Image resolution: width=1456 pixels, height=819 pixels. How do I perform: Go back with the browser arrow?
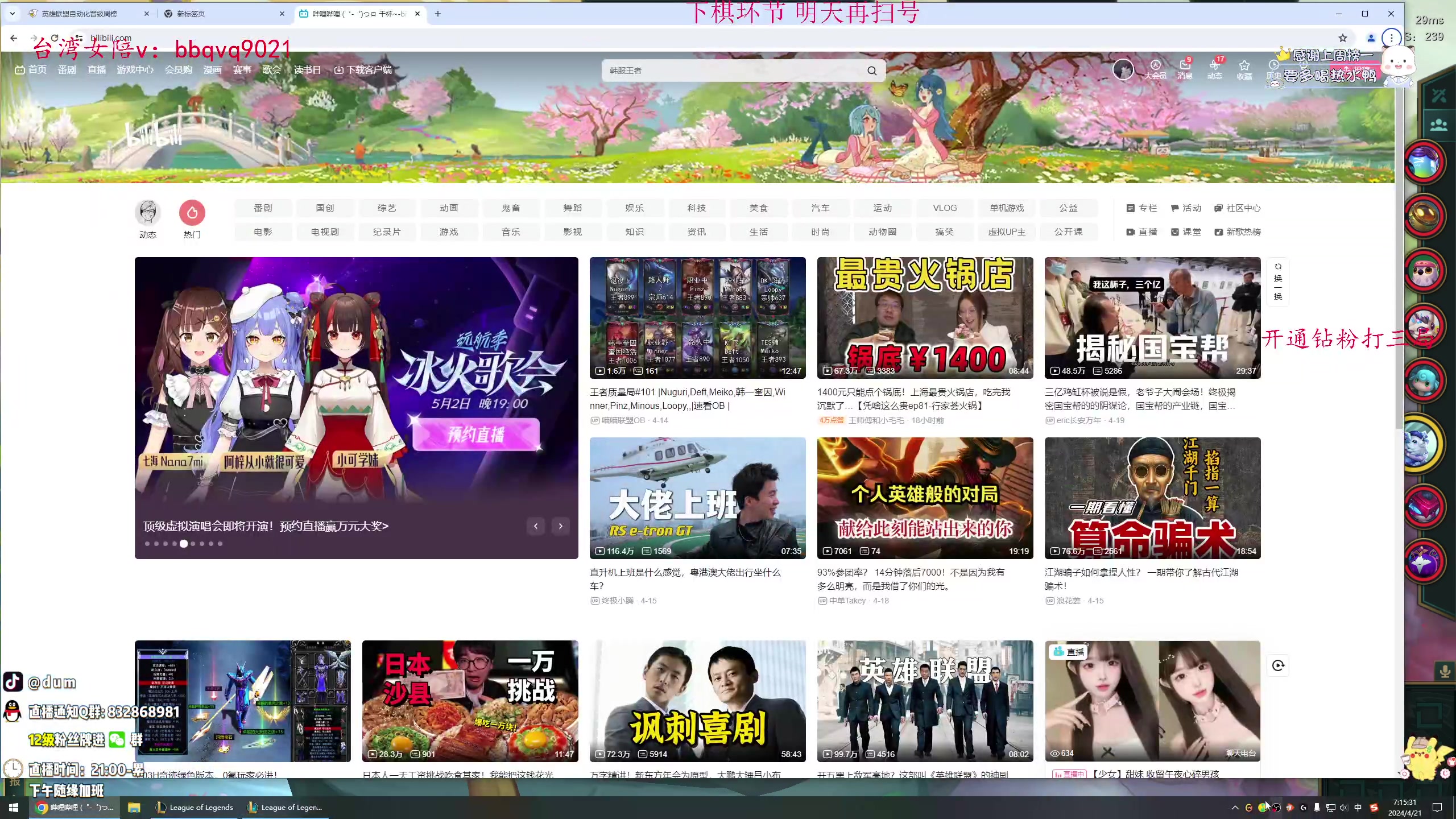14,38
